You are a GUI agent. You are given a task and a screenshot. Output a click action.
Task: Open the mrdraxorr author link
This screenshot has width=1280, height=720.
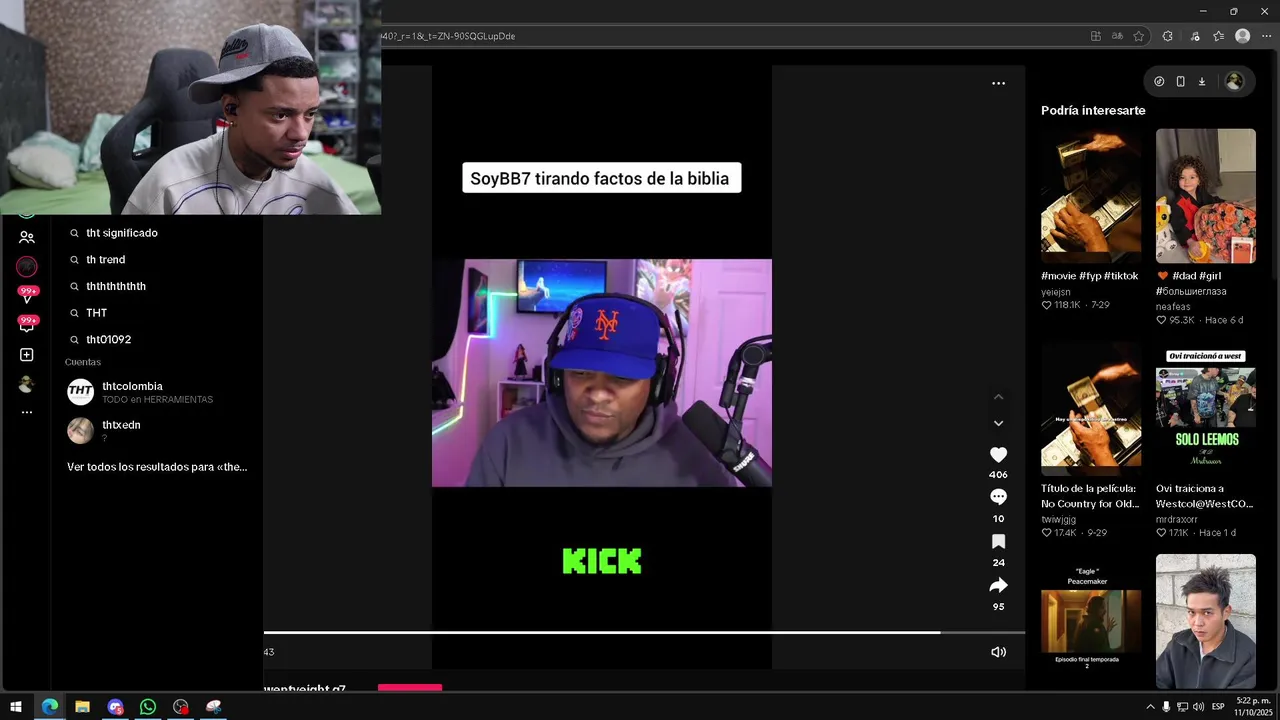point(1177,520)
